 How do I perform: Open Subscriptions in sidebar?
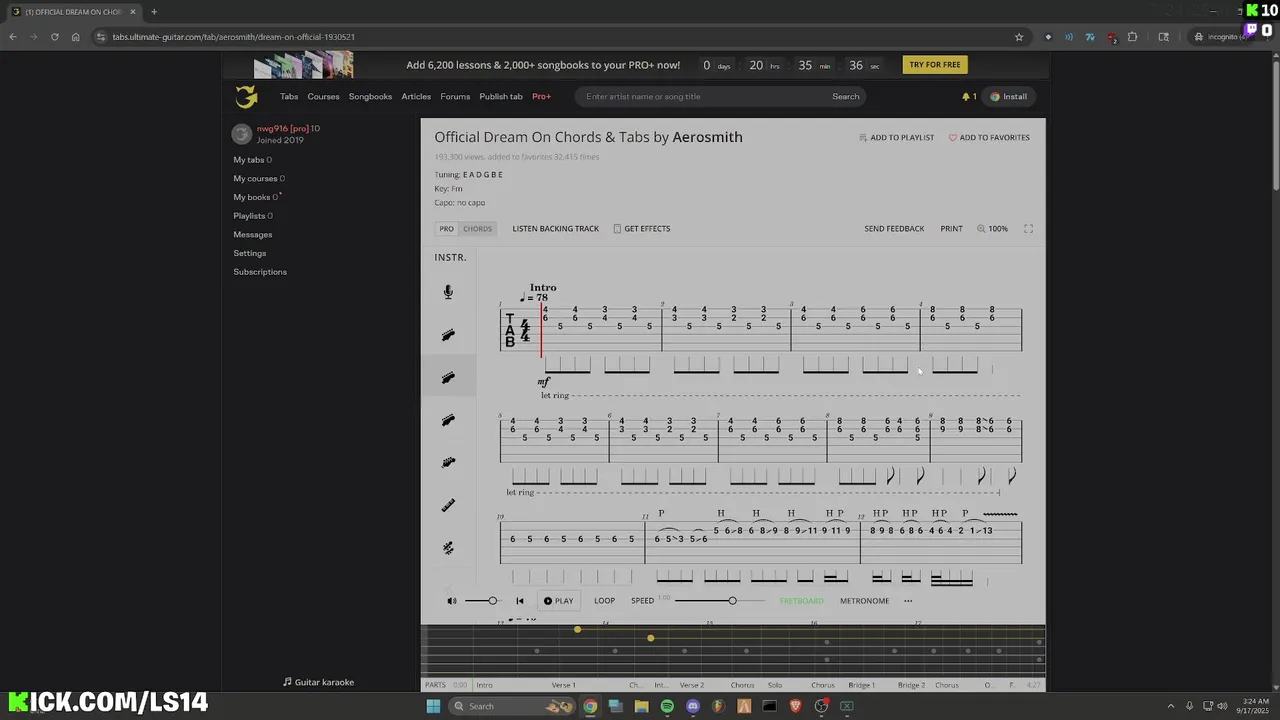[260, 272]
